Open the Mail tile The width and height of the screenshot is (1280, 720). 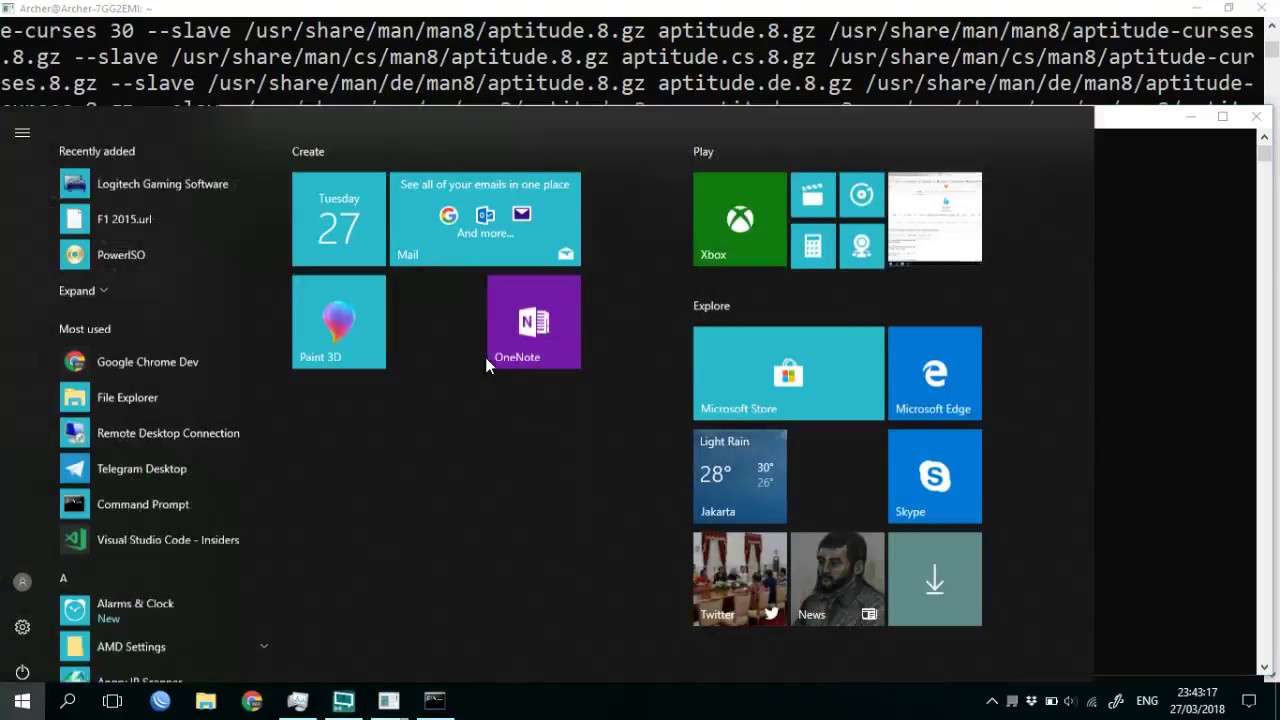coord(485,219)
